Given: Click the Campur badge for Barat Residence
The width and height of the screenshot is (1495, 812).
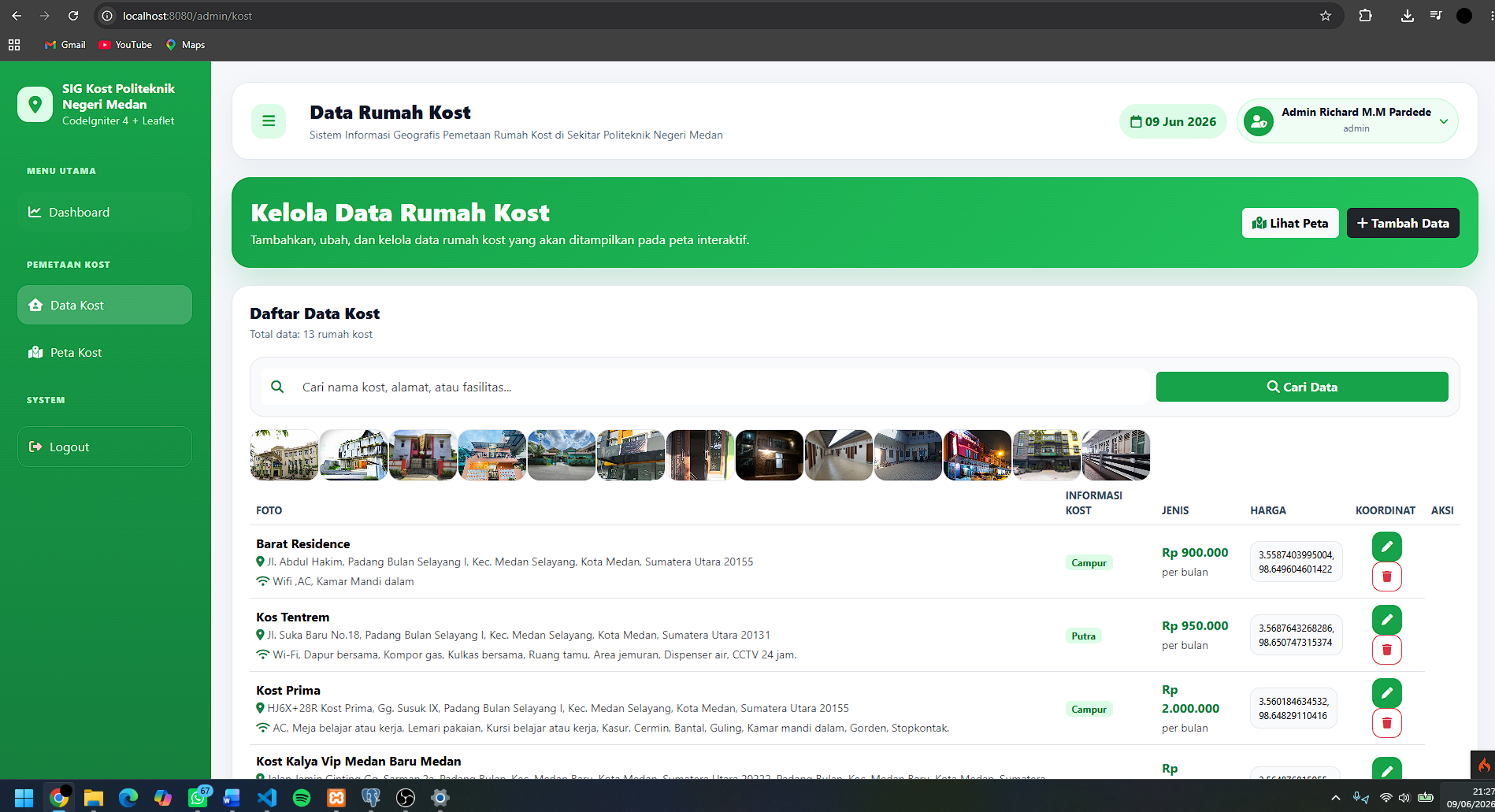Looking at the screenshot, I should (x=1089, y=562).
